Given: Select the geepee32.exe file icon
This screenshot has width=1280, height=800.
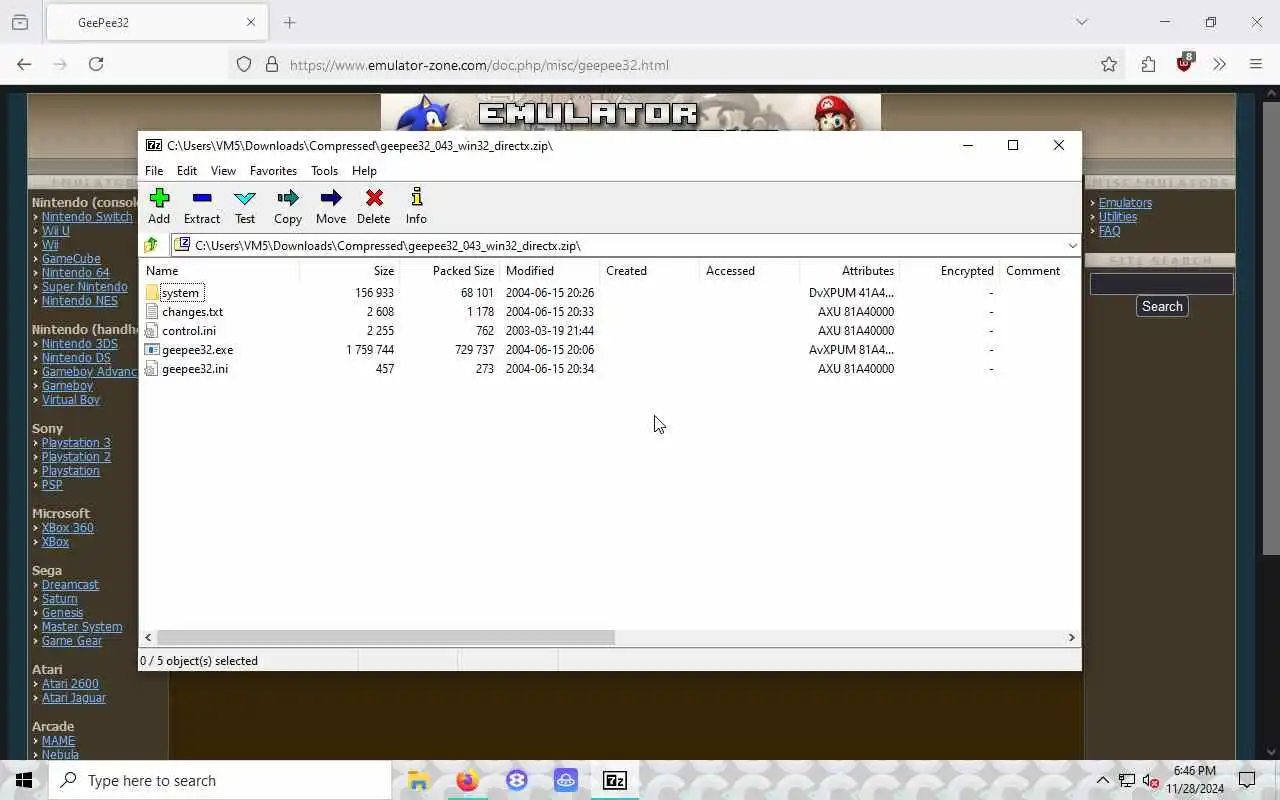Looking at the screenshot, I should pyautogui.click(x=152, y=350).
